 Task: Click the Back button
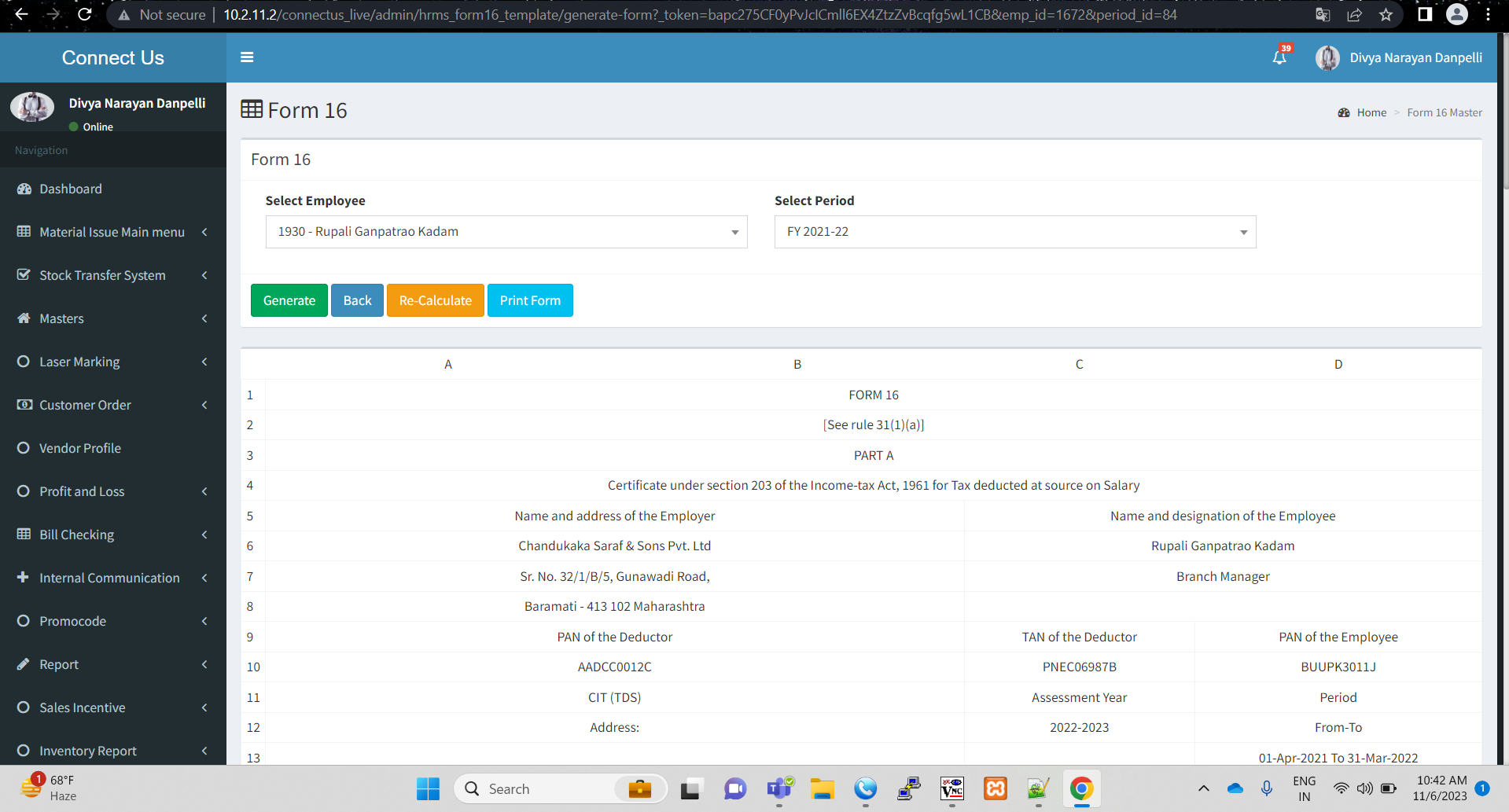[357, 300]
